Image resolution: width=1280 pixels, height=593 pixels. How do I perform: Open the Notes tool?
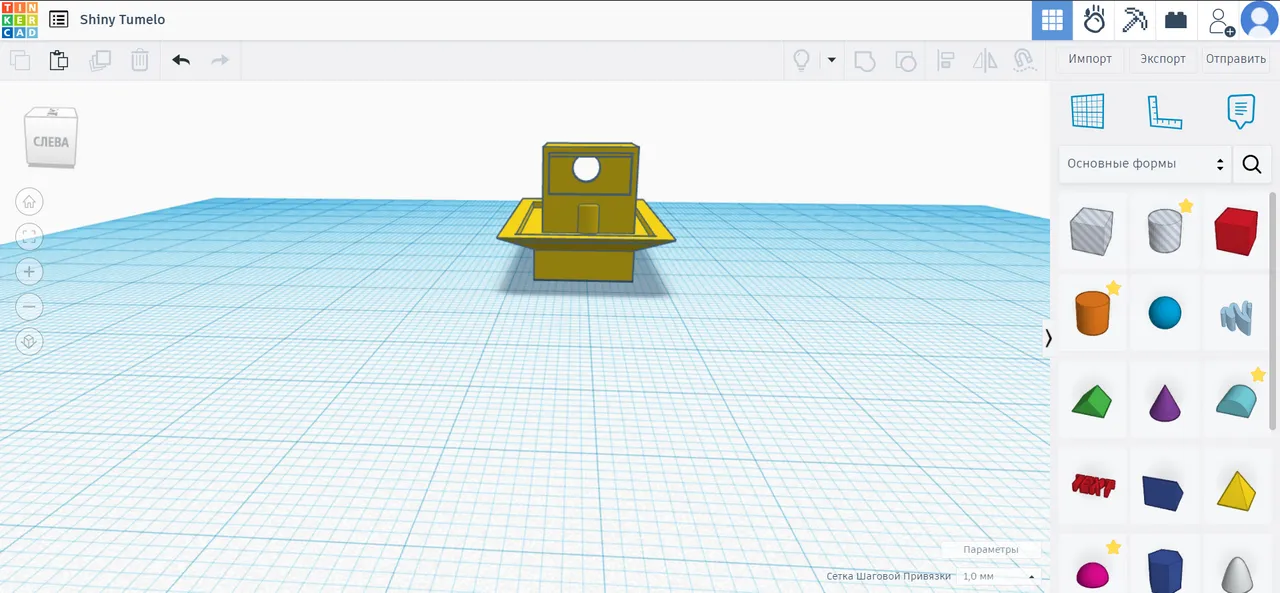click(1240, 112)
